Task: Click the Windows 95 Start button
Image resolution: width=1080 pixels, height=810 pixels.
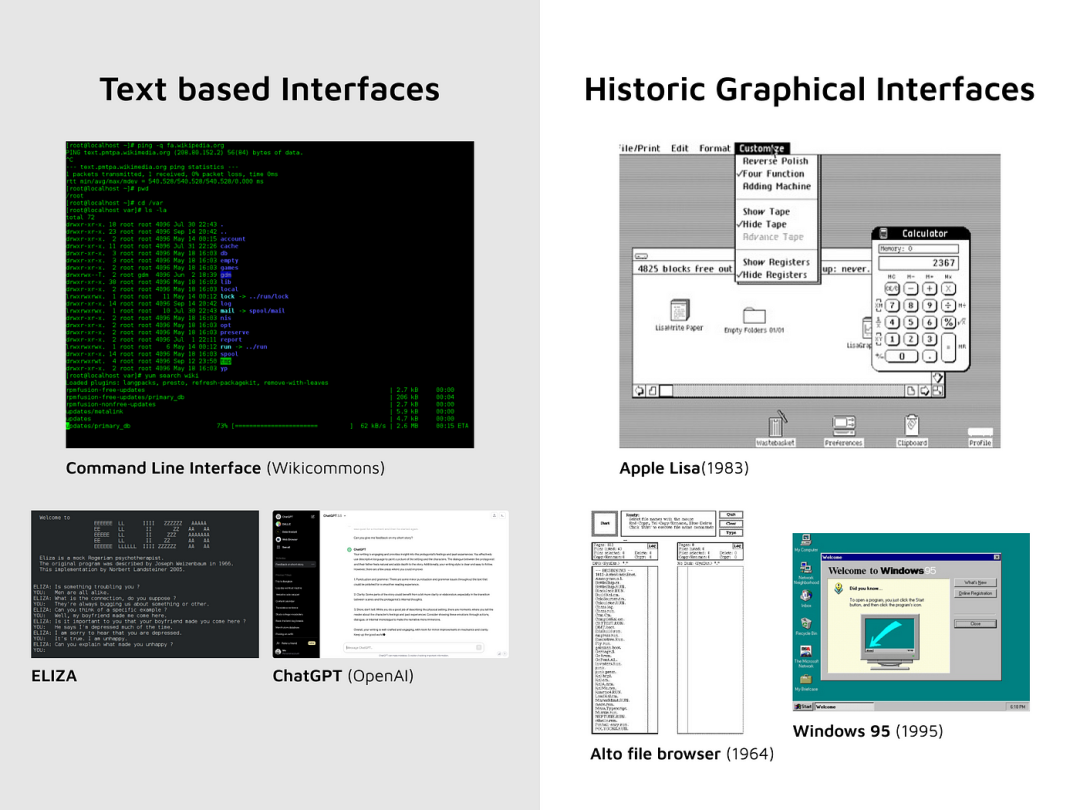Action: [x=803, y=707]
